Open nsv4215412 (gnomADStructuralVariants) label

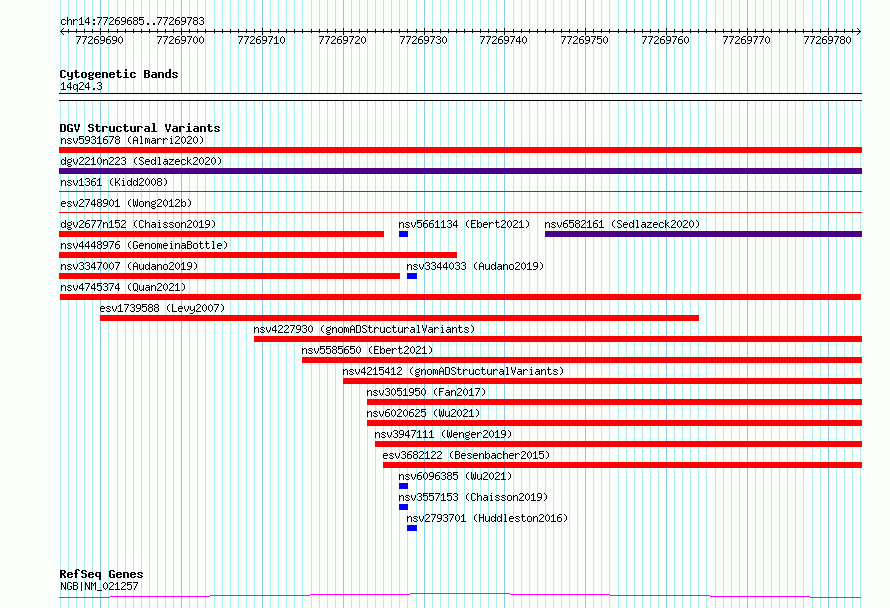click(453, 371)
